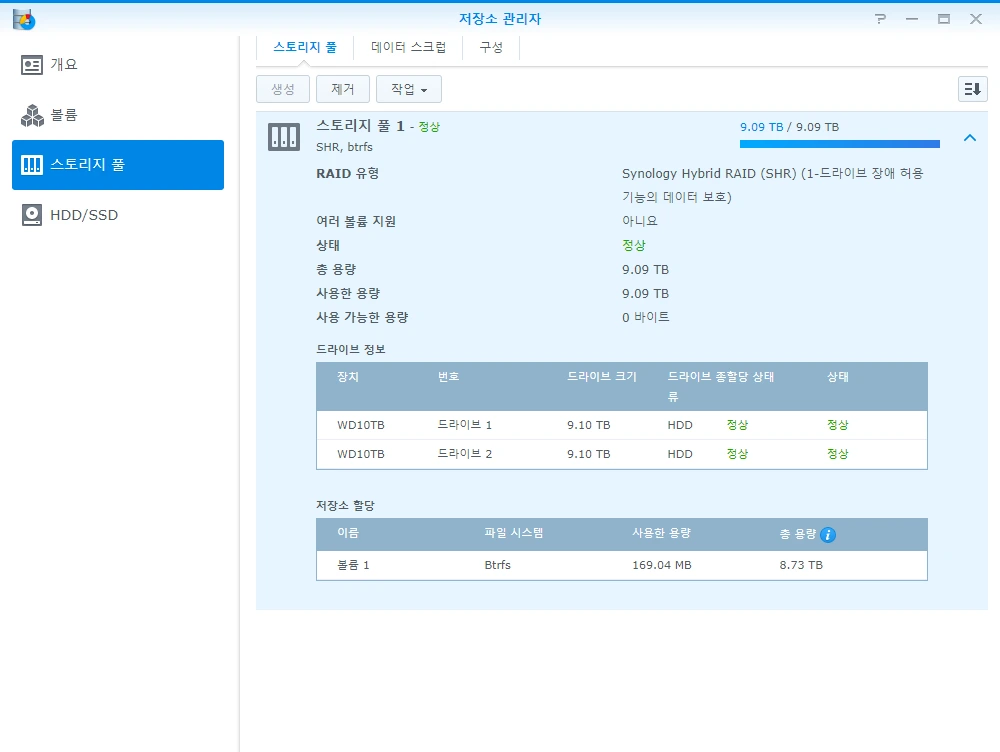Image resolution: width=1000 pixels, height=752 pixels.
Task: Click the 생성 button
Action: click(x=283, y=89)
